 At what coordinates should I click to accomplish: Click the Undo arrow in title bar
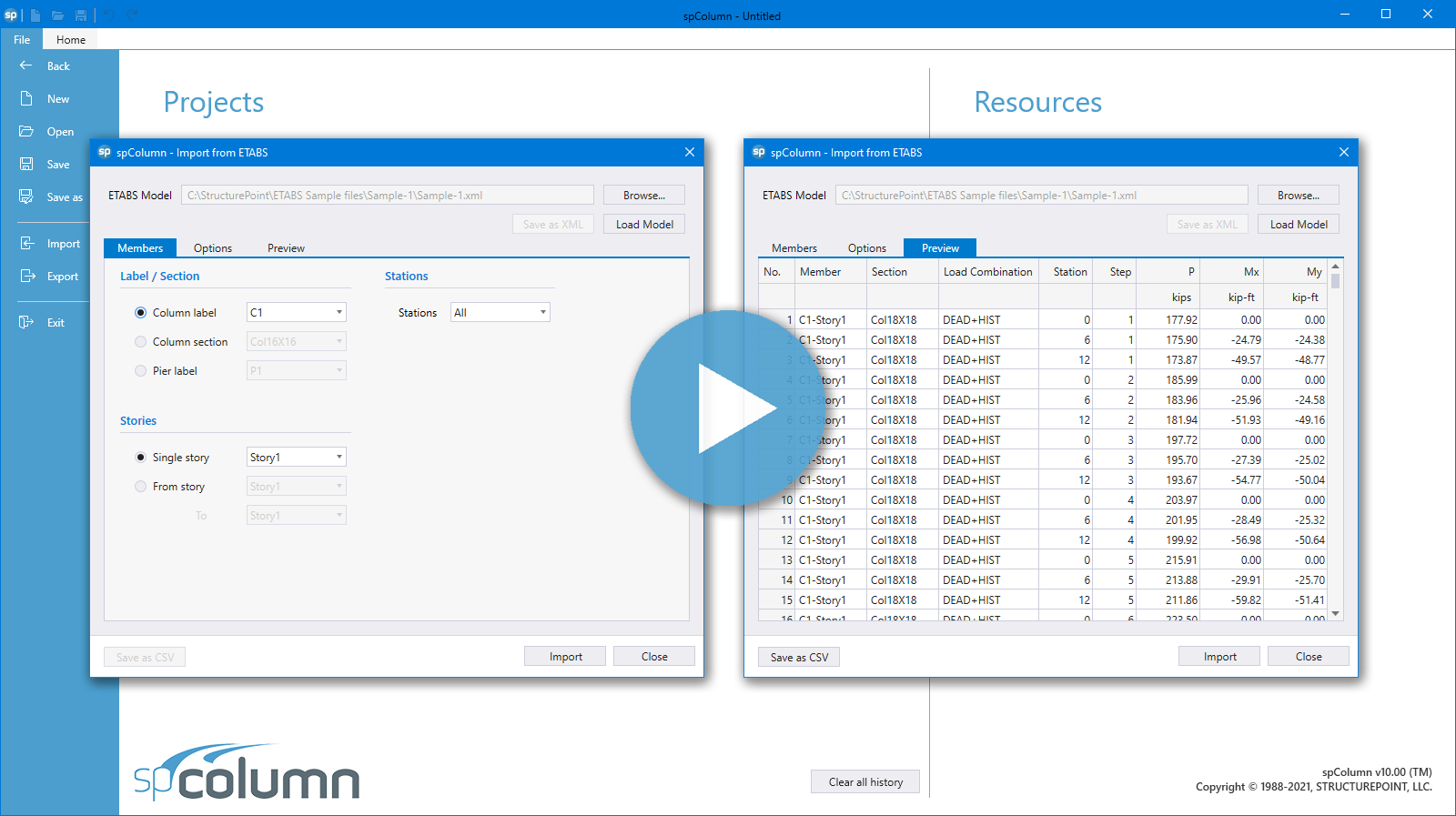(x=108, y=15)
